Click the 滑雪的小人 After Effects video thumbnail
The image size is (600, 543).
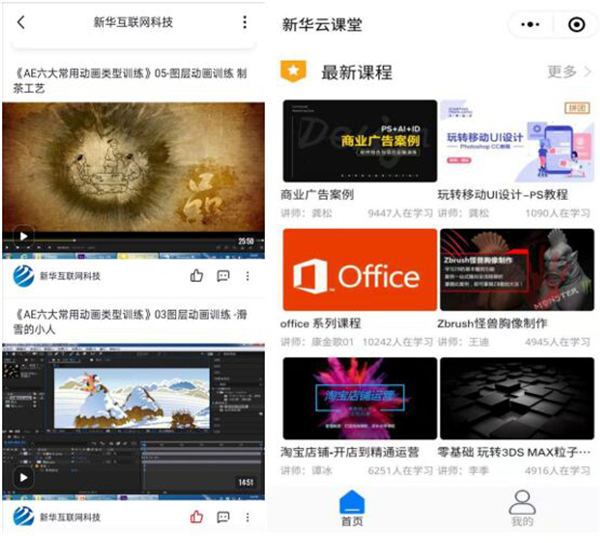(x=133, y=421)
